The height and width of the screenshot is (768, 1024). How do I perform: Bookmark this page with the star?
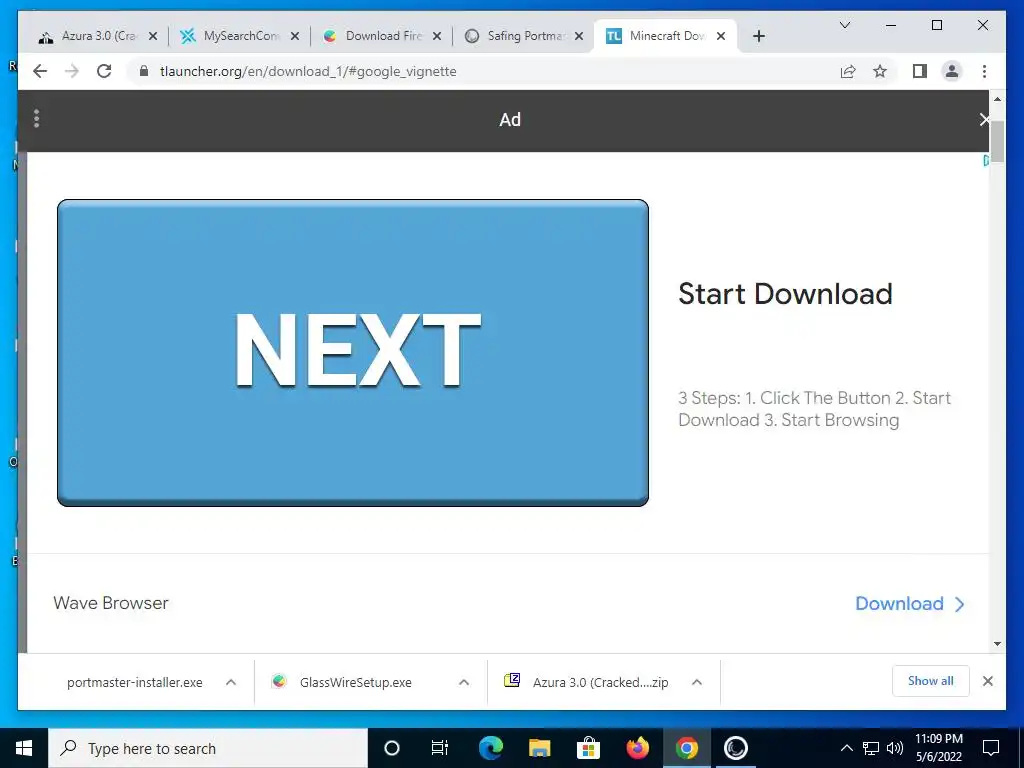click(880, 71)
